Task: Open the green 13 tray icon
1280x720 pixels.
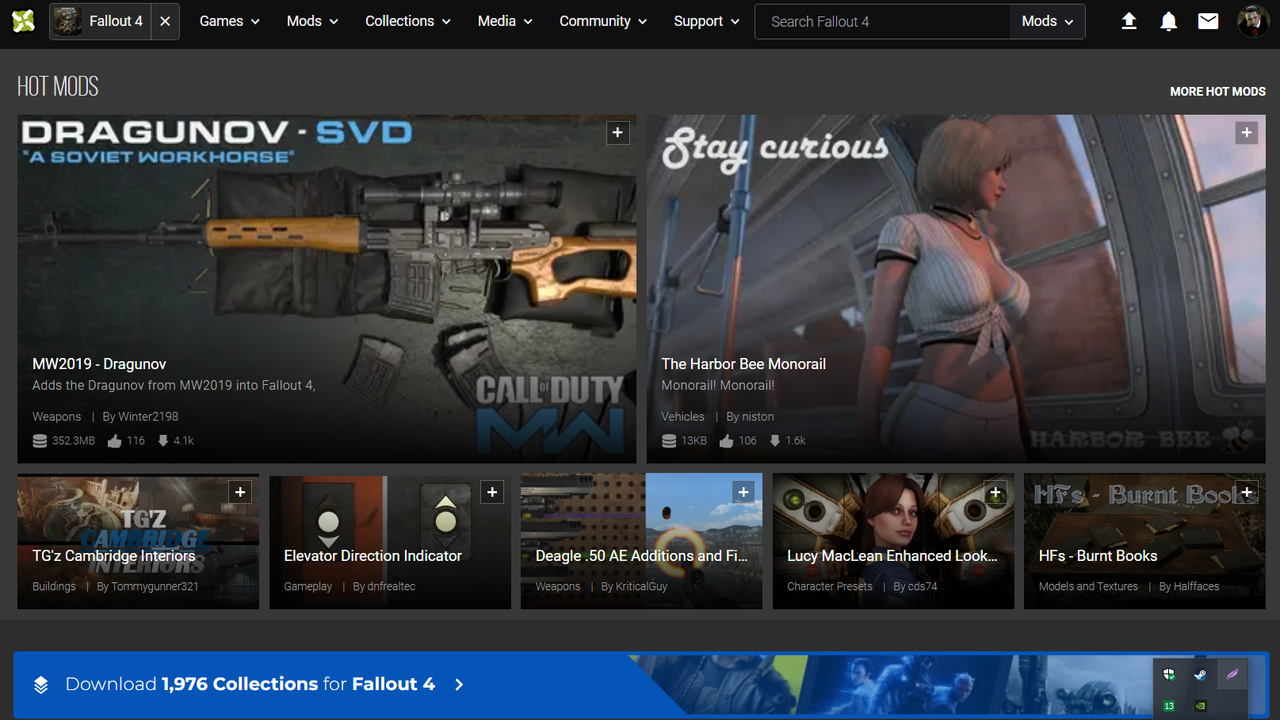Action: [x=1169, y=706]
